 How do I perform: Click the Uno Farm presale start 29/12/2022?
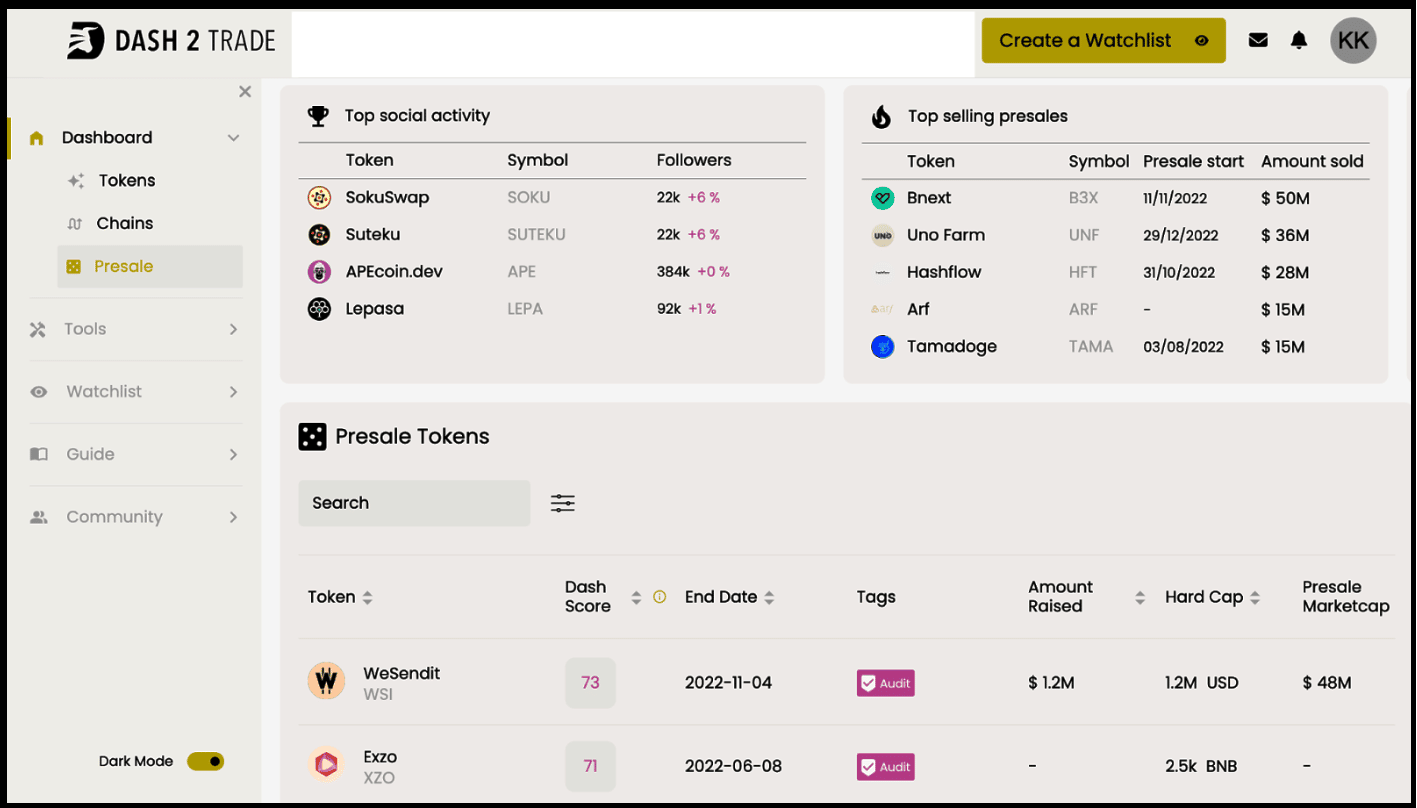coord(1181,236)
